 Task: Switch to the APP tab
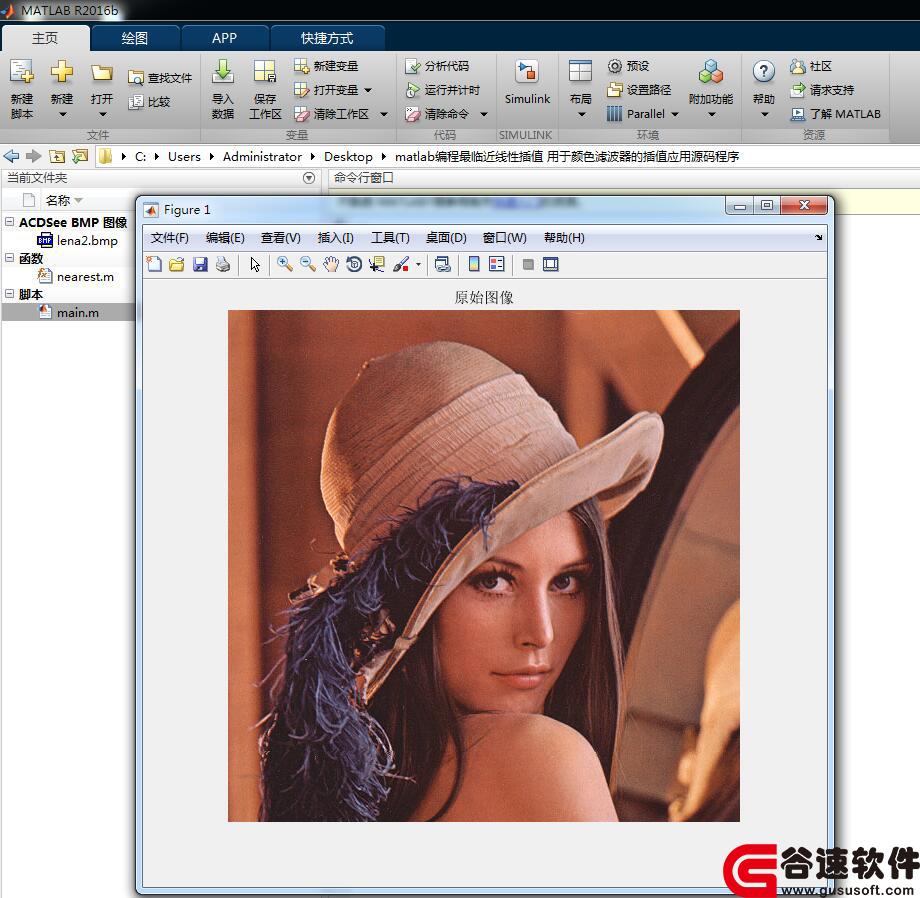pyautogui.click(x=224, y=38)
